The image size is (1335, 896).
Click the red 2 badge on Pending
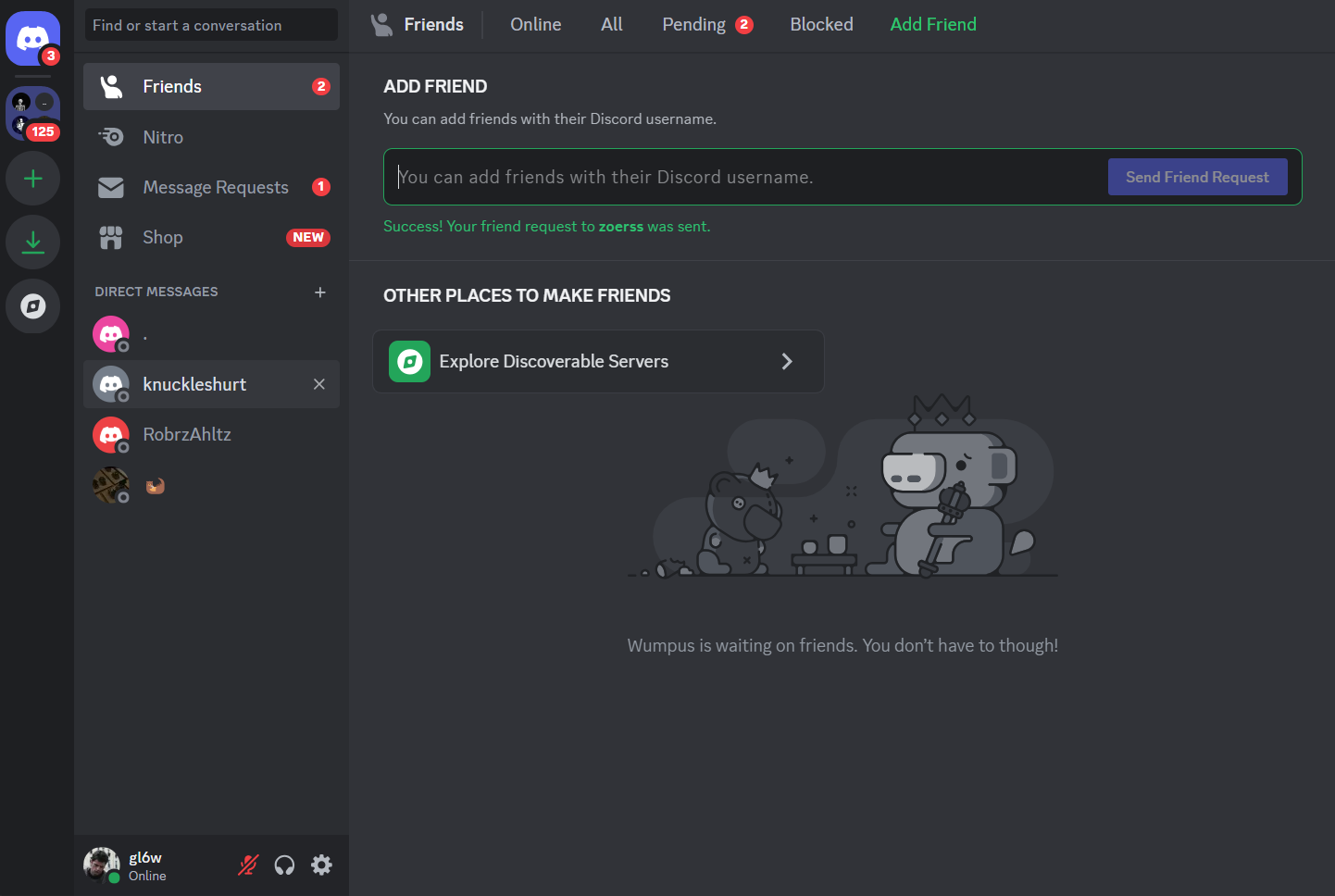pyautogui.click(x=744, y=25)
